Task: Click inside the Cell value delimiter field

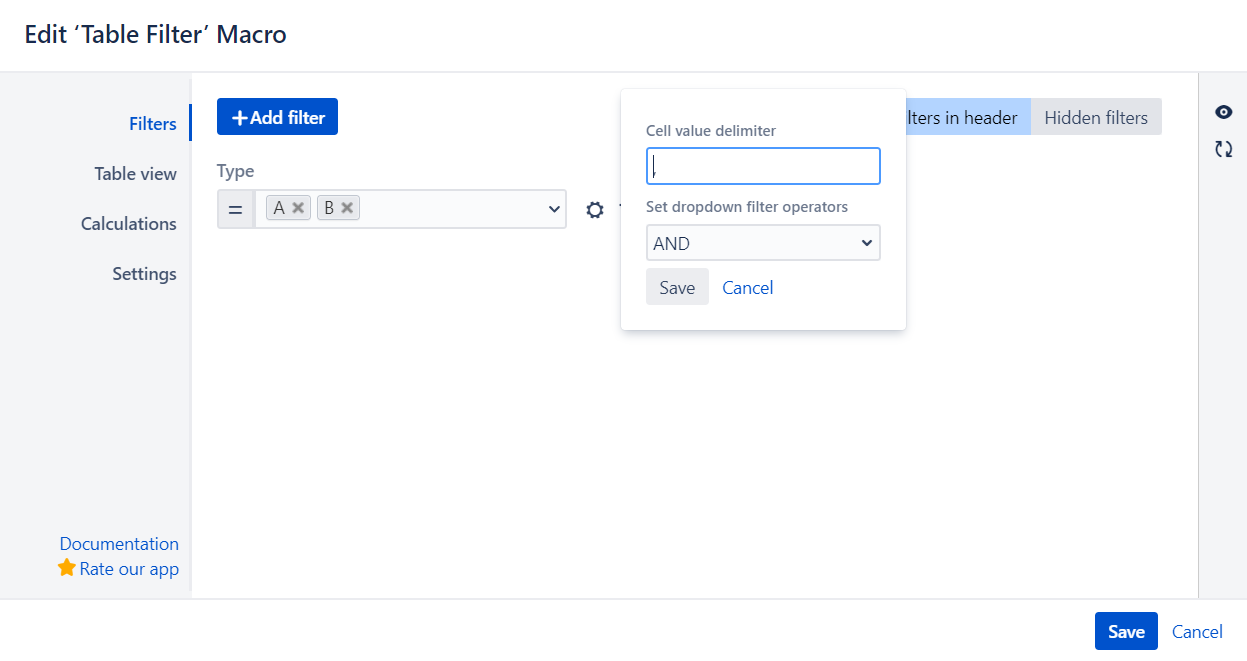Action: [x=763, y=165]
